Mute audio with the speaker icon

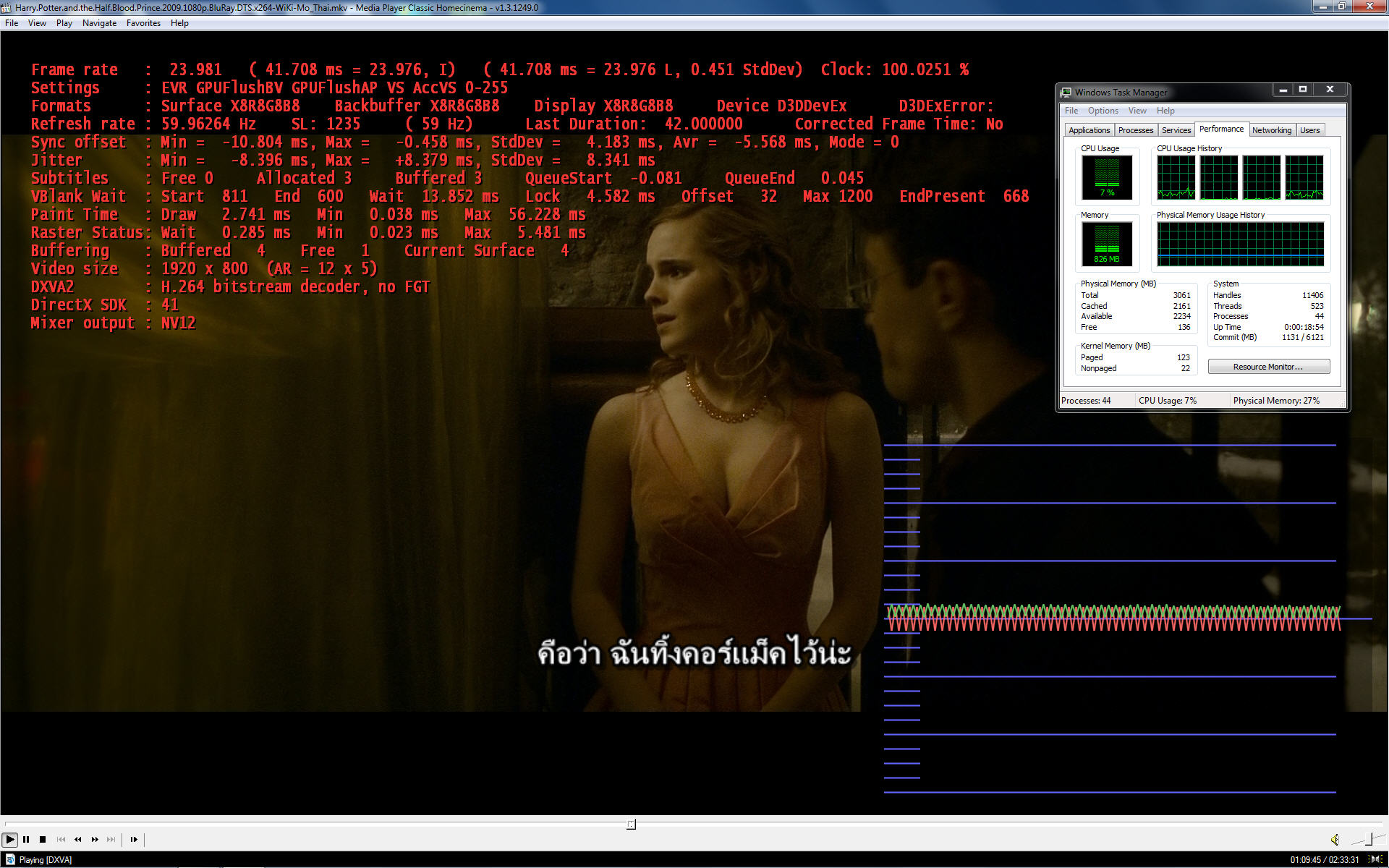pyautogui.click(x=1335, y=839)
